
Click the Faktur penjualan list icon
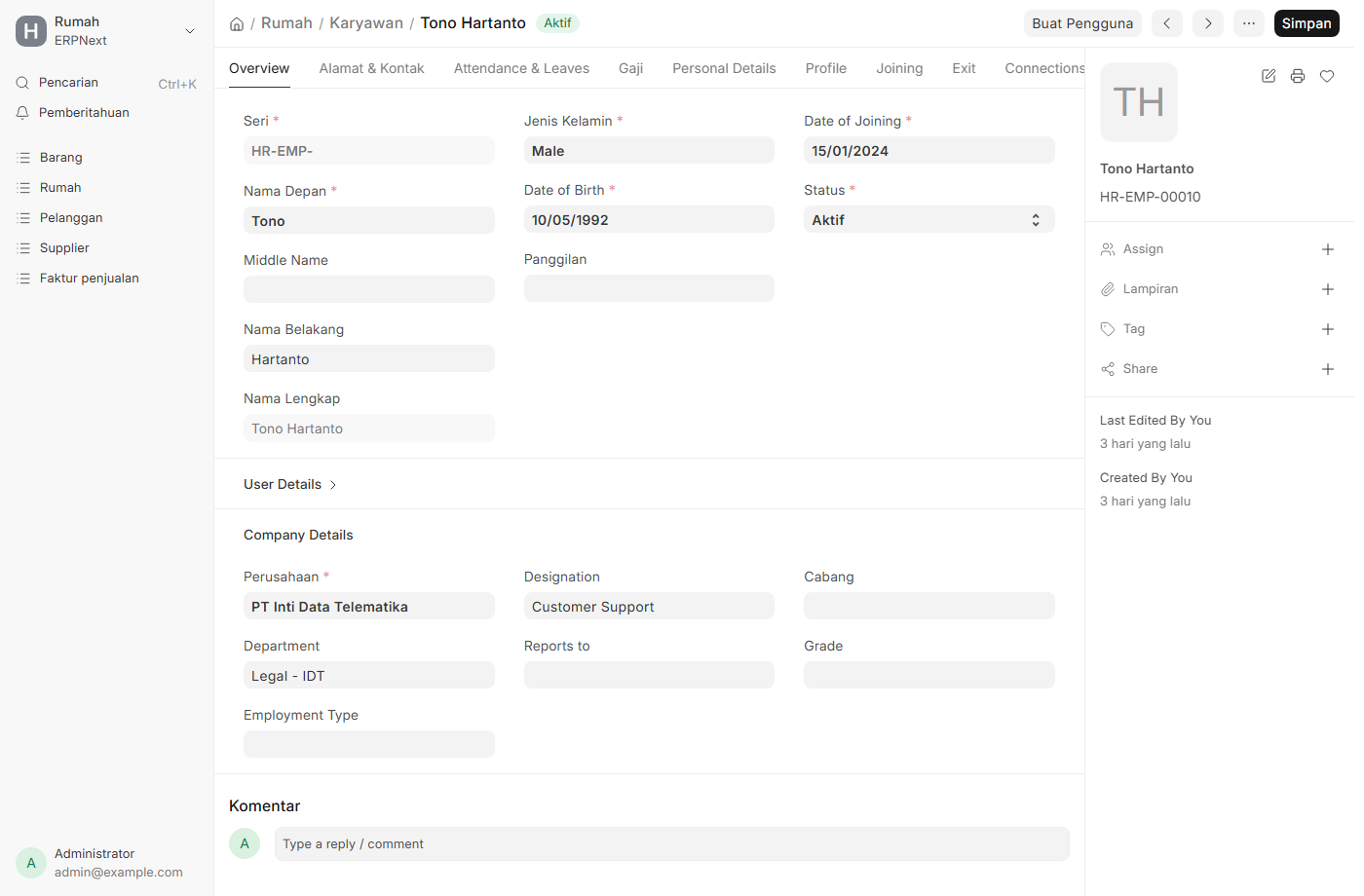click(24, 279)
